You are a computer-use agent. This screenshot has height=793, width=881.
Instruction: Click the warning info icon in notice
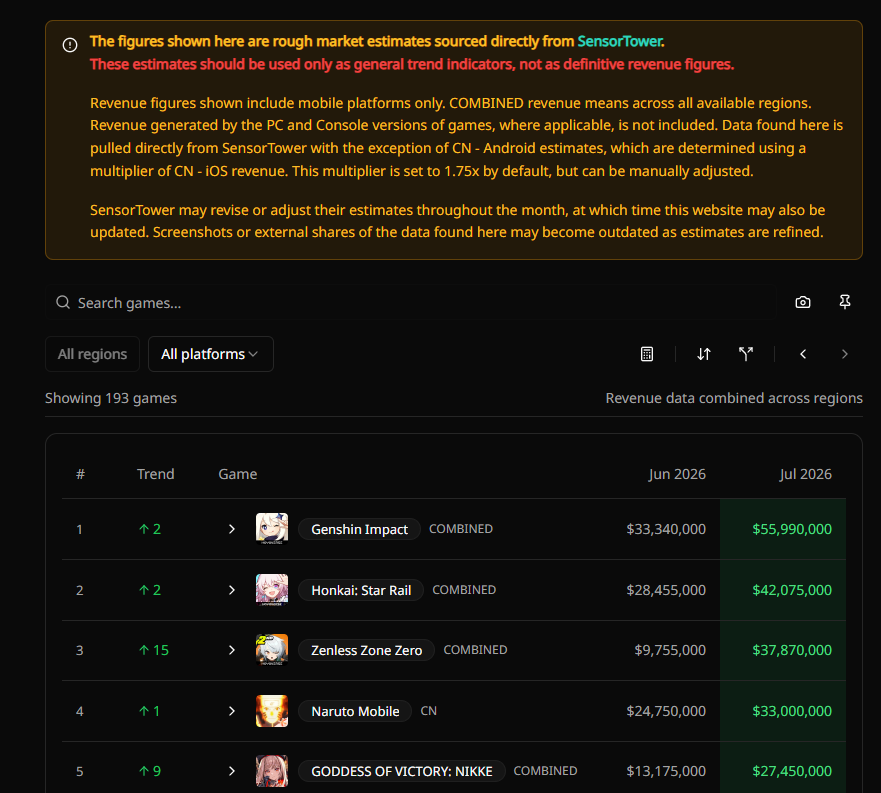(x=70, y=45)
